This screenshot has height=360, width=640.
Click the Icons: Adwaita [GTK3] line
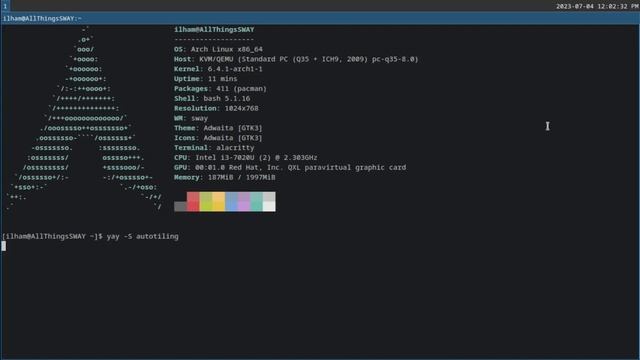point(218,138)
